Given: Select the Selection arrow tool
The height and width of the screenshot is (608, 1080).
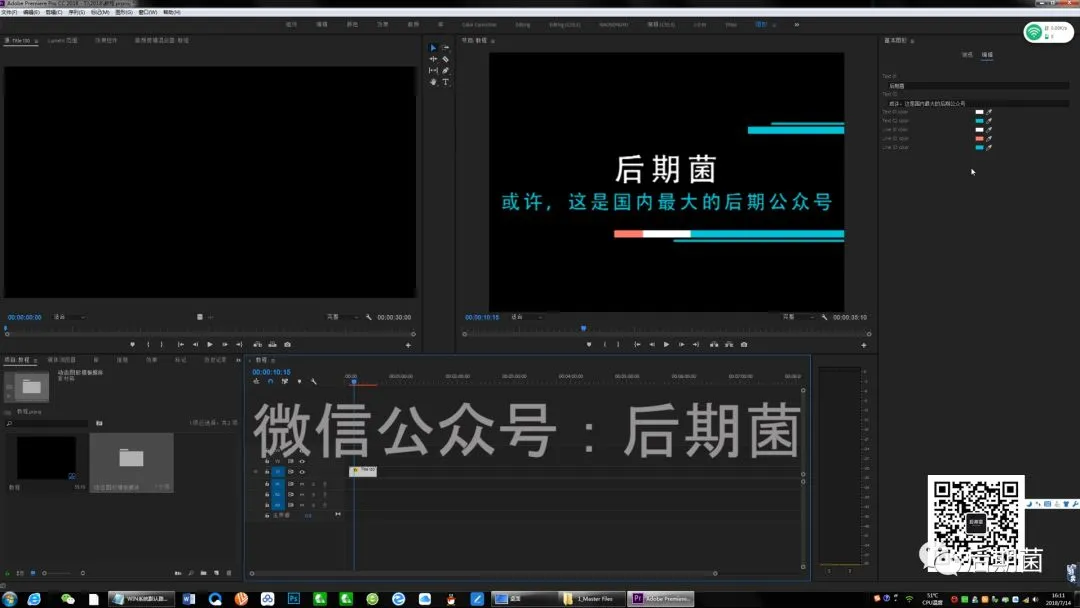Looking at the screenshot, I should pos(433,48).
